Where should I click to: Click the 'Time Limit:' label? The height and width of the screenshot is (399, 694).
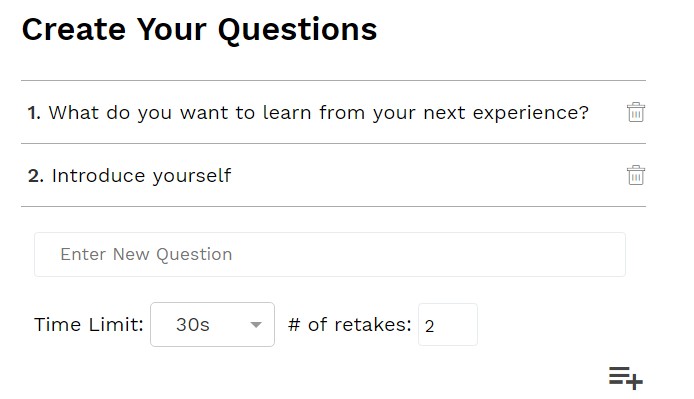click(89, 325)
